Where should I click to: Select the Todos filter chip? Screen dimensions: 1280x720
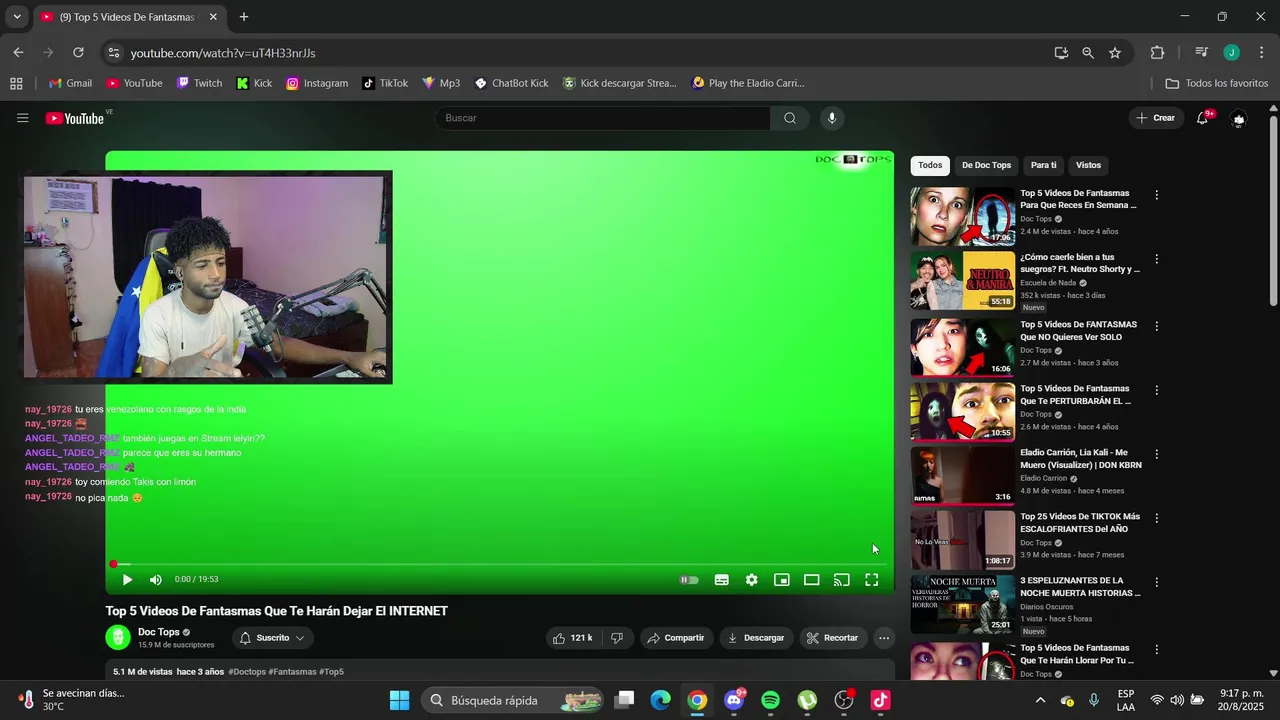(x=930, y=165)
